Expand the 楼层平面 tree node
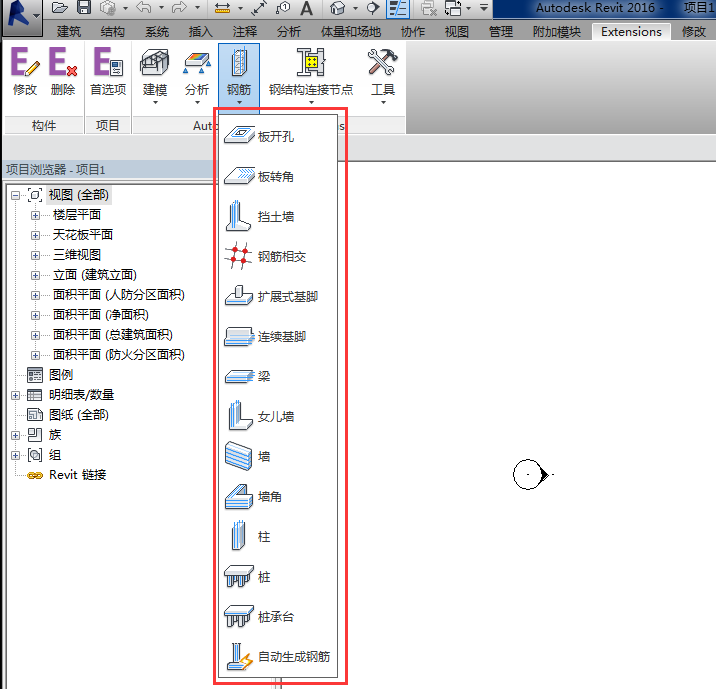Image resolution: width=716 pixels, height=689 pixels. click(x=36, y=215)
